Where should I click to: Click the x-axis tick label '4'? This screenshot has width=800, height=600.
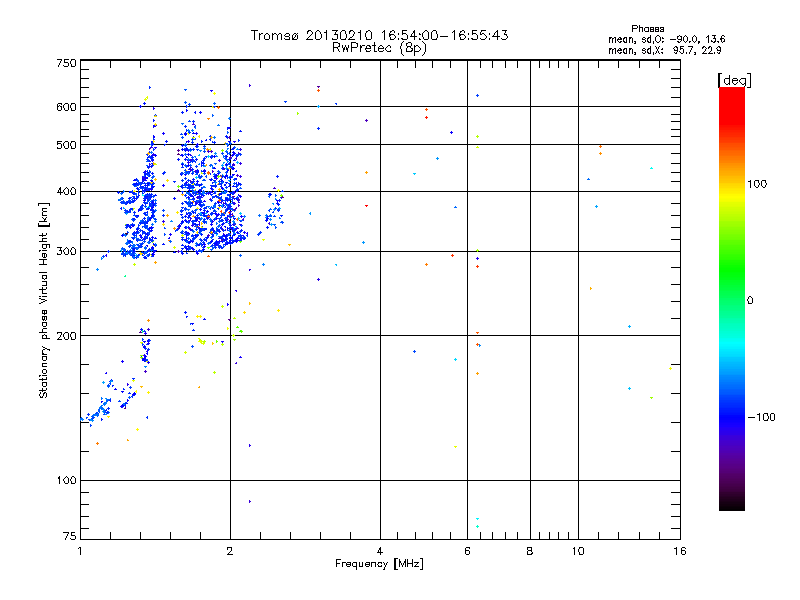(380, 551)
